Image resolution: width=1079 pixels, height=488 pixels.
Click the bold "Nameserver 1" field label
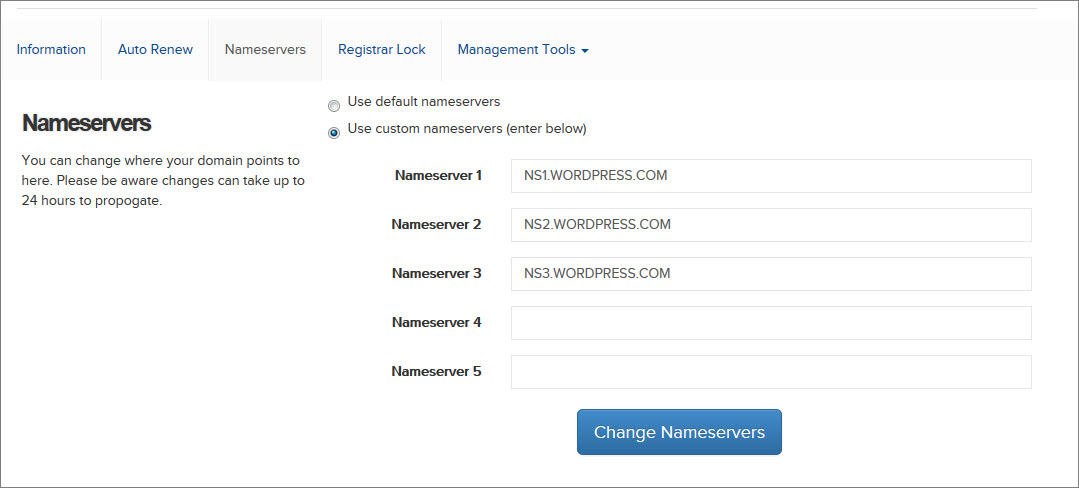(438, 176)
